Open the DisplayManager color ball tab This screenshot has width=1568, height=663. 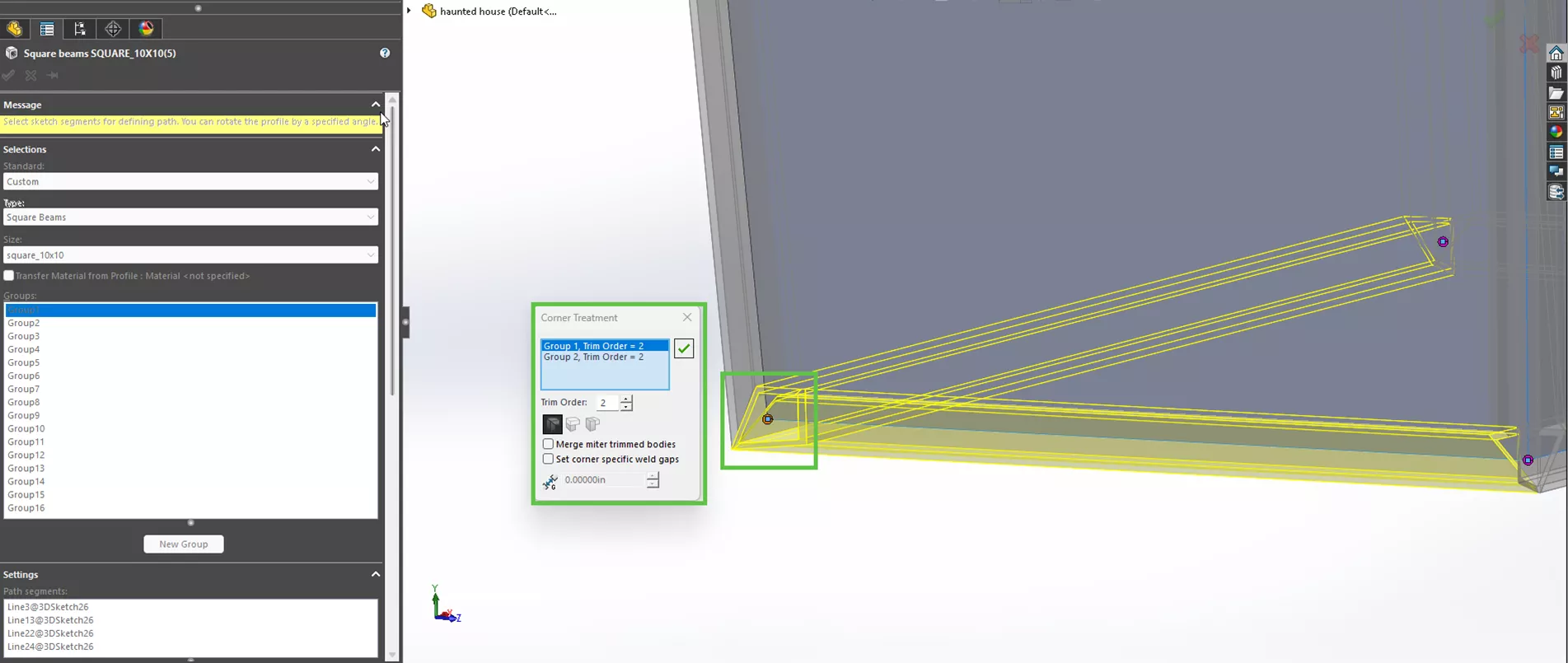tap(146, 29)
